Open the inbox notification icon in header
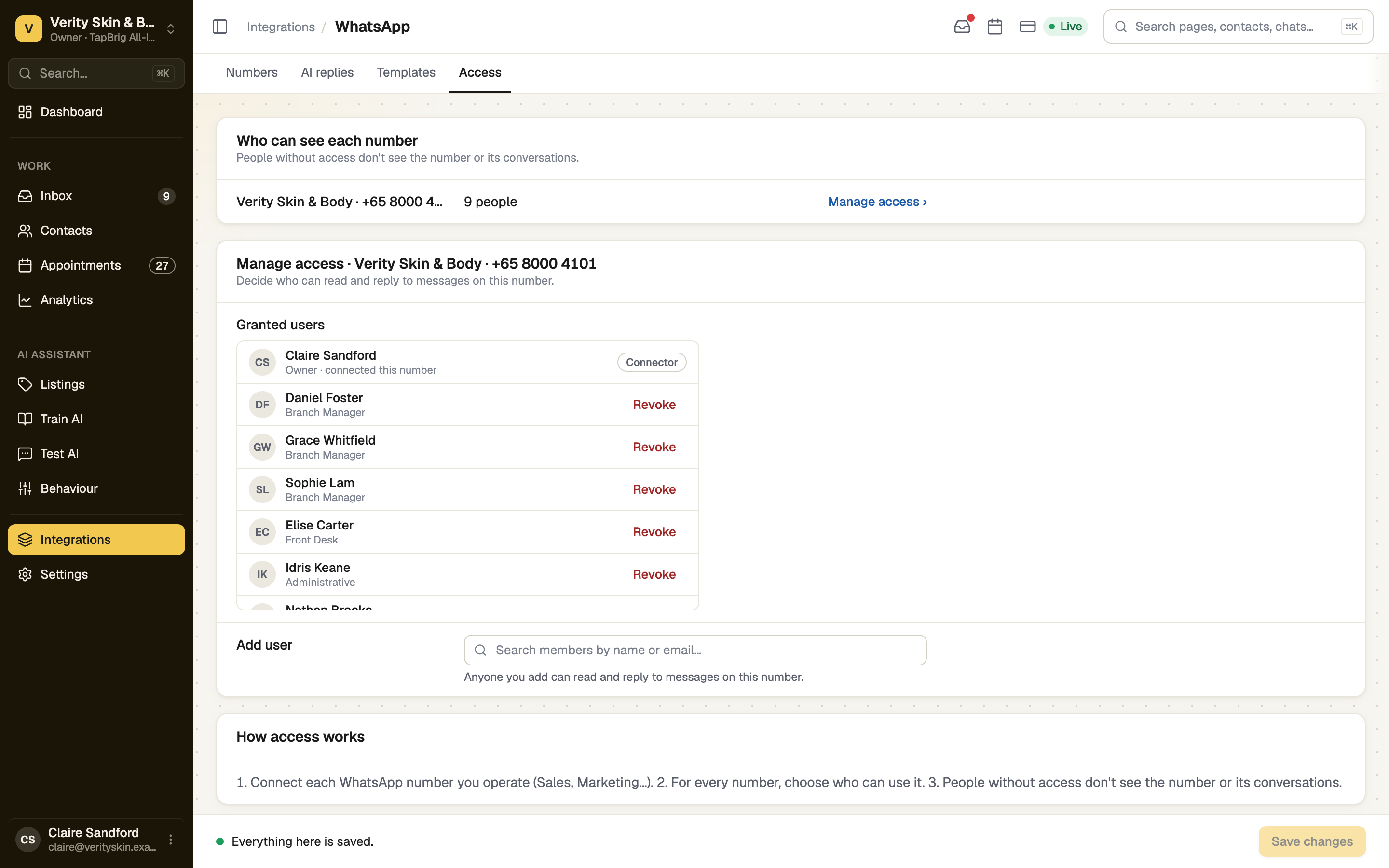Viewport: 1389px width, 868px height. (x=963, y=27)
